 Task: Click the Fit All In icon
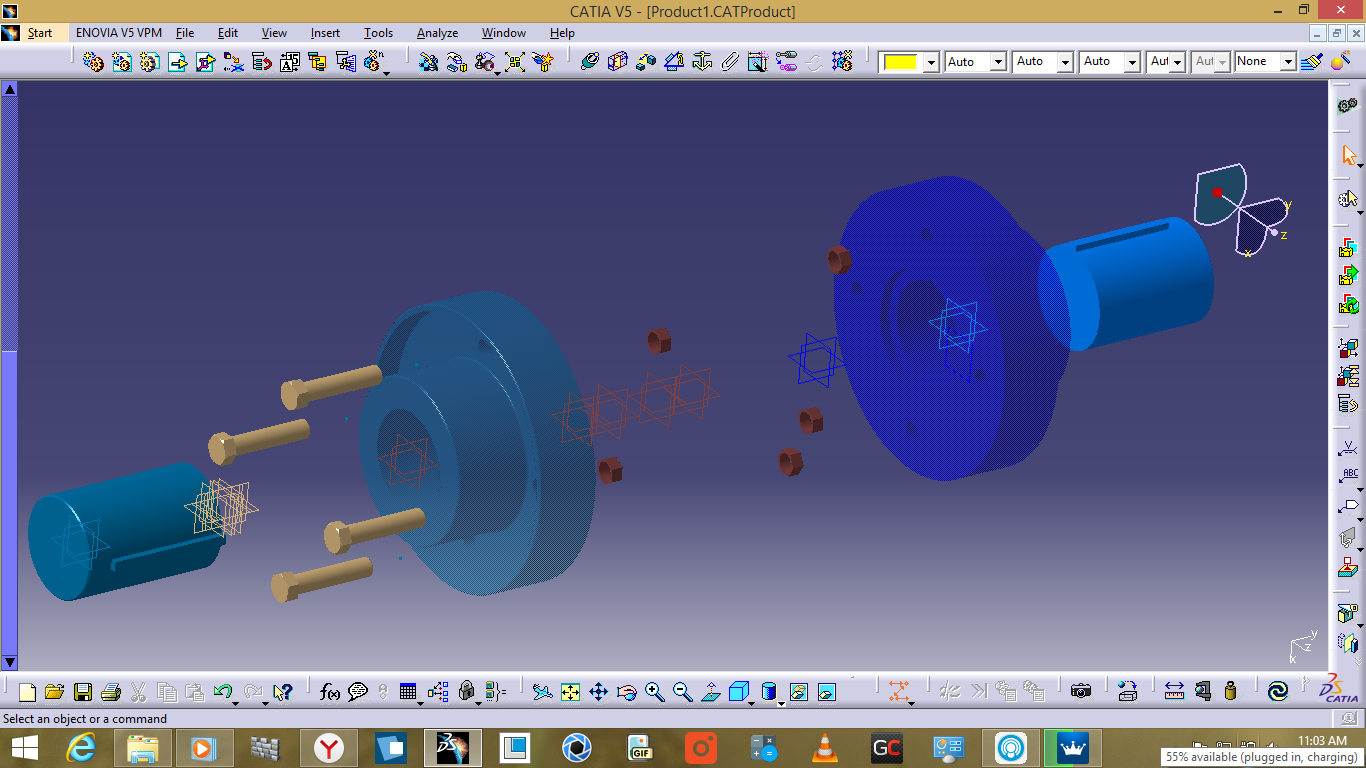click(570, 692)
